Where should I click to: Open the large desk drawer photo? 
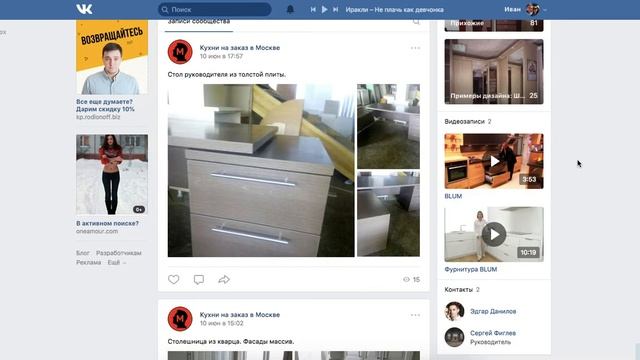tap(261, 170)
